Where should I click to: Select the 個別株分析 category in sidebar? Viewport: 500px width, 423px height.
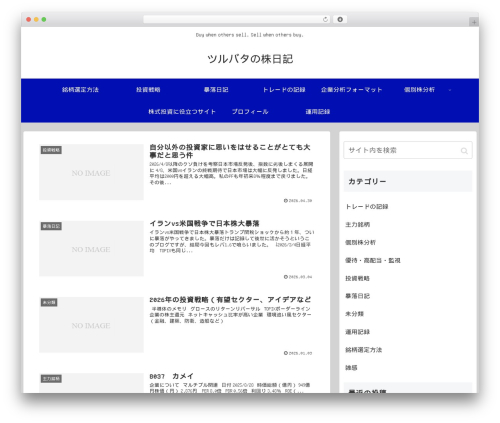[x=360, y=242]
